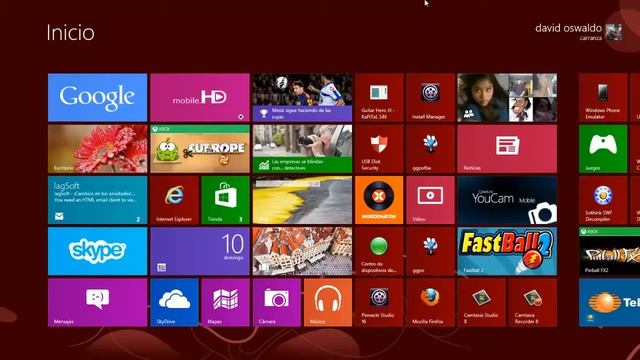Screen dimensions: 640x360
Task: Click the Inicio heading text
Action: click(x=71, y=33)
